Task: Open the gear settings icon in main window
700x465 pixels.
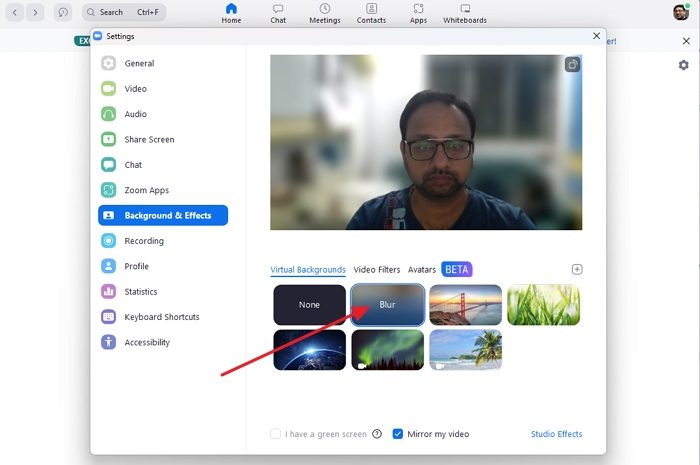Action: click(683, 65)
